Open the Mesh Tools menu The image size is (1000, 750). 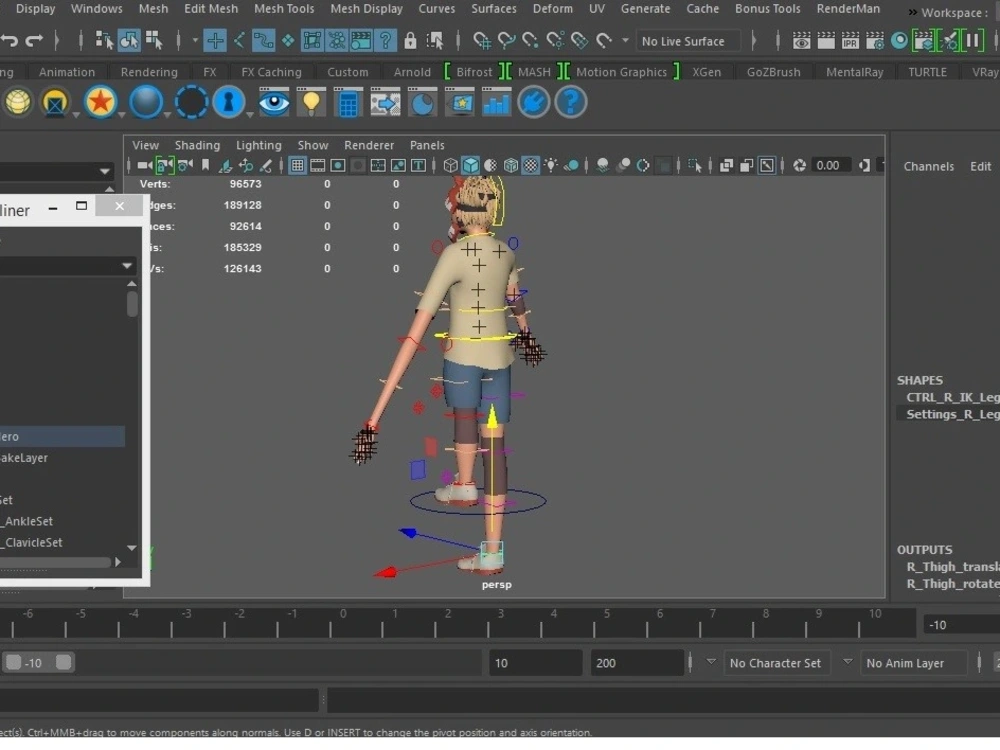click(x=284, y=8)
